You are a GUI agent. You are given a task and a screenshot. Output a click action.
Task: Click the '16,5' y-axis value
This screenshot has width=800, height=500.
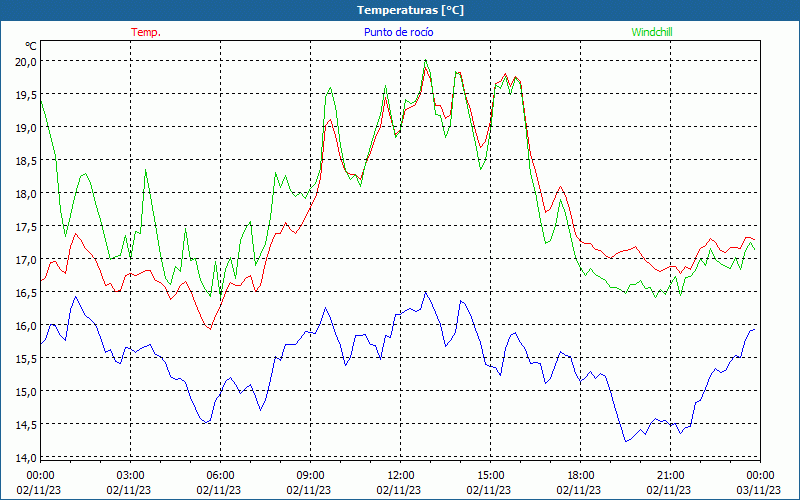27,292
